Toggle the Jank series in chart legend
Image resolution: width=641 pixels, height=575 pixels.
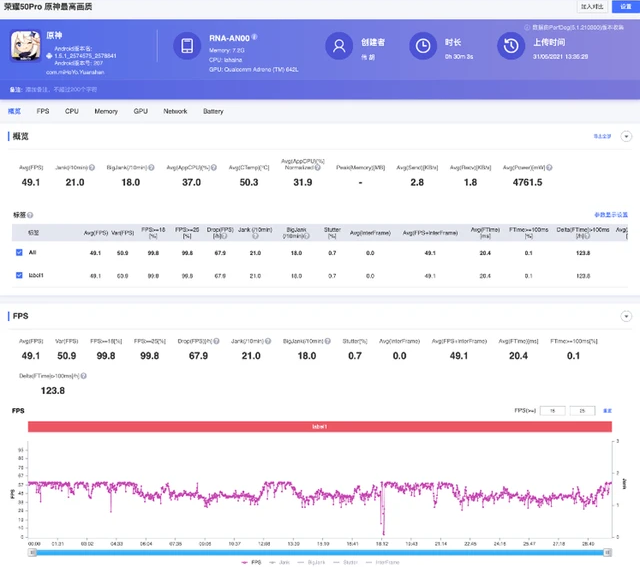pyautogui.click(x=276, y=564)
